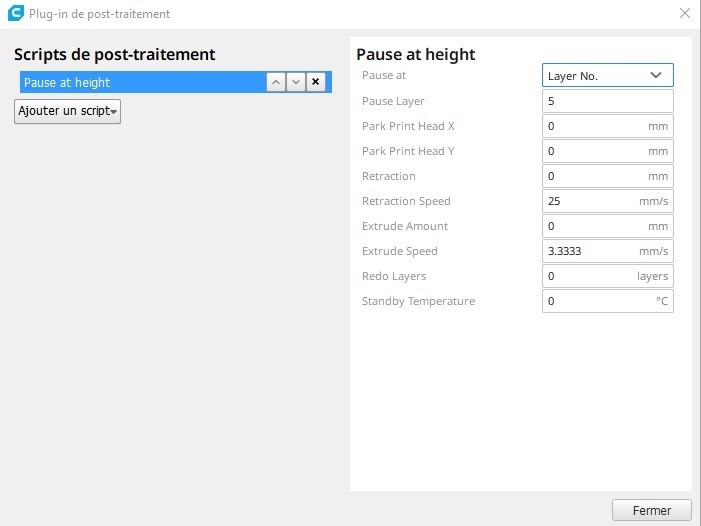Expand the Ajouter un script menu
The width and height of the screenshot is (701, 526).
pos(67,111)
